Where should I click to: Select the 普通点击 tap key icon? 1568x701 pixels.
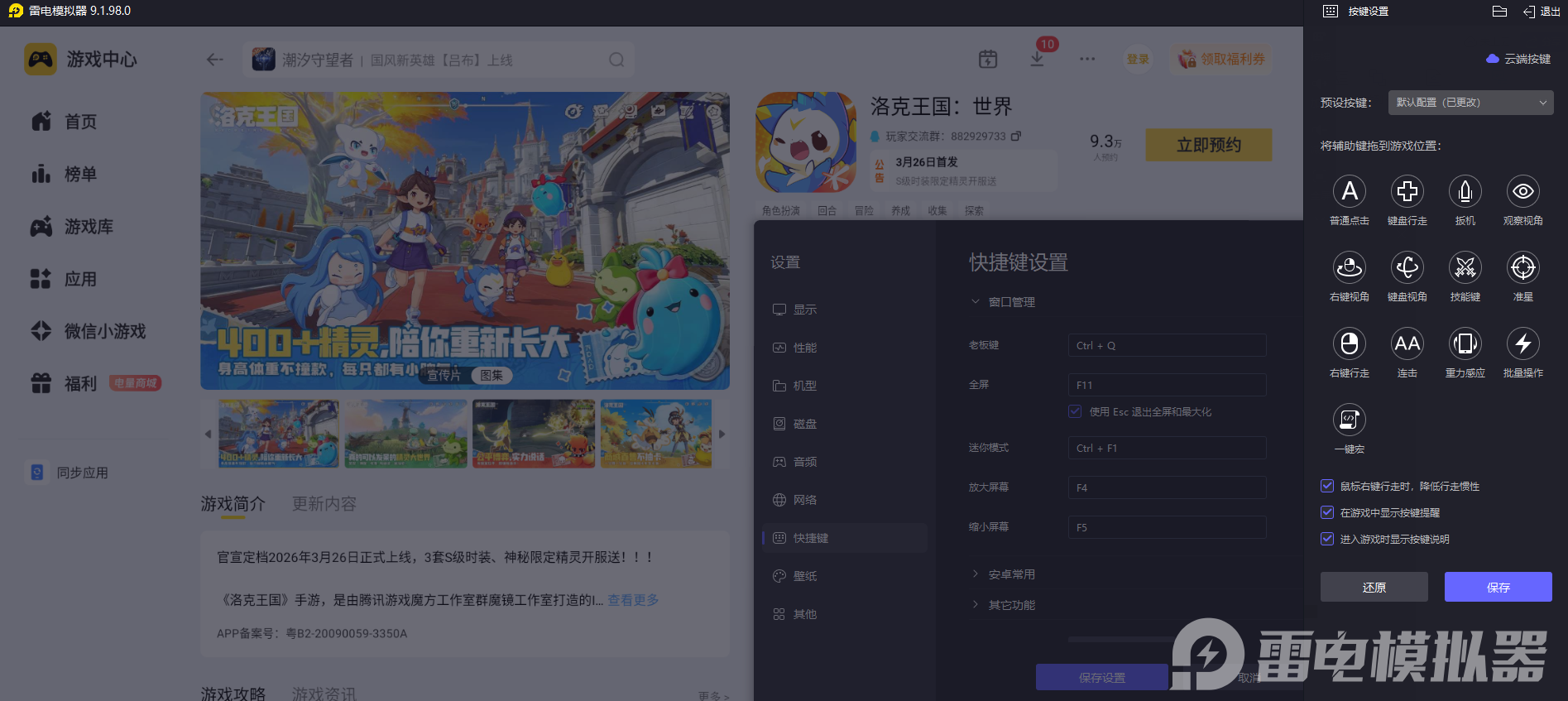pyautogui.click(x=1349, y=192)
